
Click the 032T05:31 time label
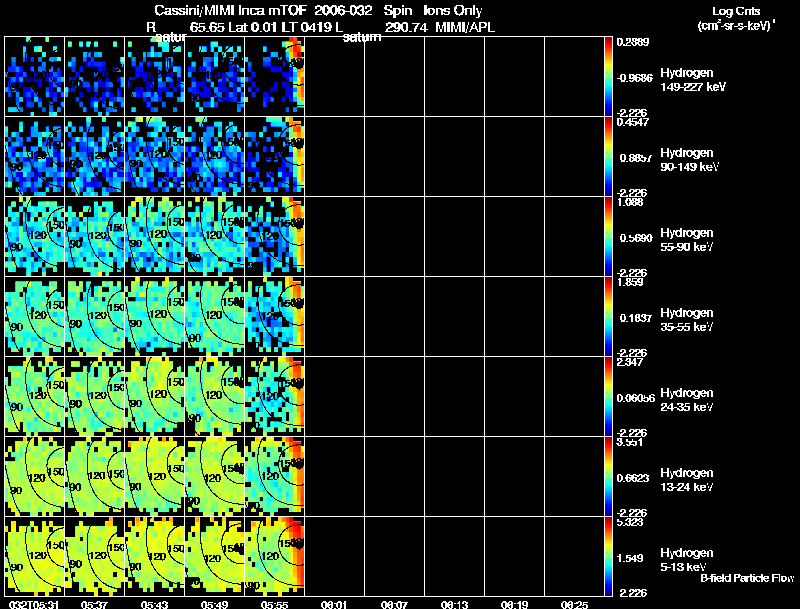point(34,604)
